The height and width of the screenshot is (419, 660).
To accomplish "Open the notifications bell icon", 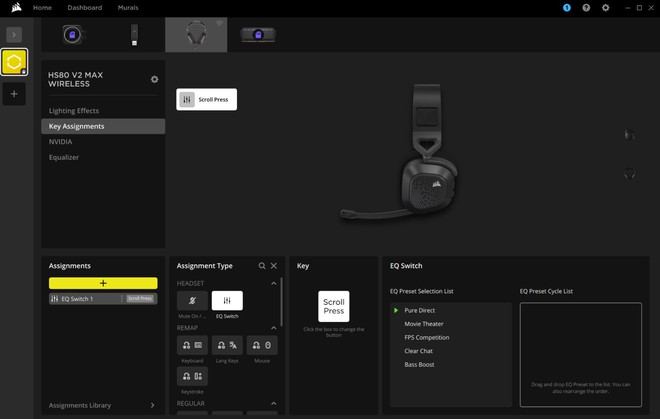I will (567, 8).
